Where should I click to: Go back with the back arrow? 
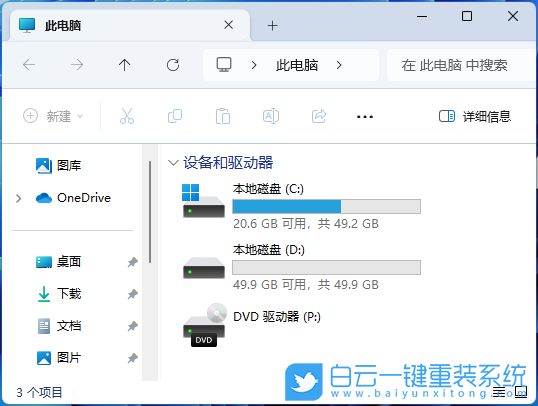pyautogui.click(x=29, y=65)
